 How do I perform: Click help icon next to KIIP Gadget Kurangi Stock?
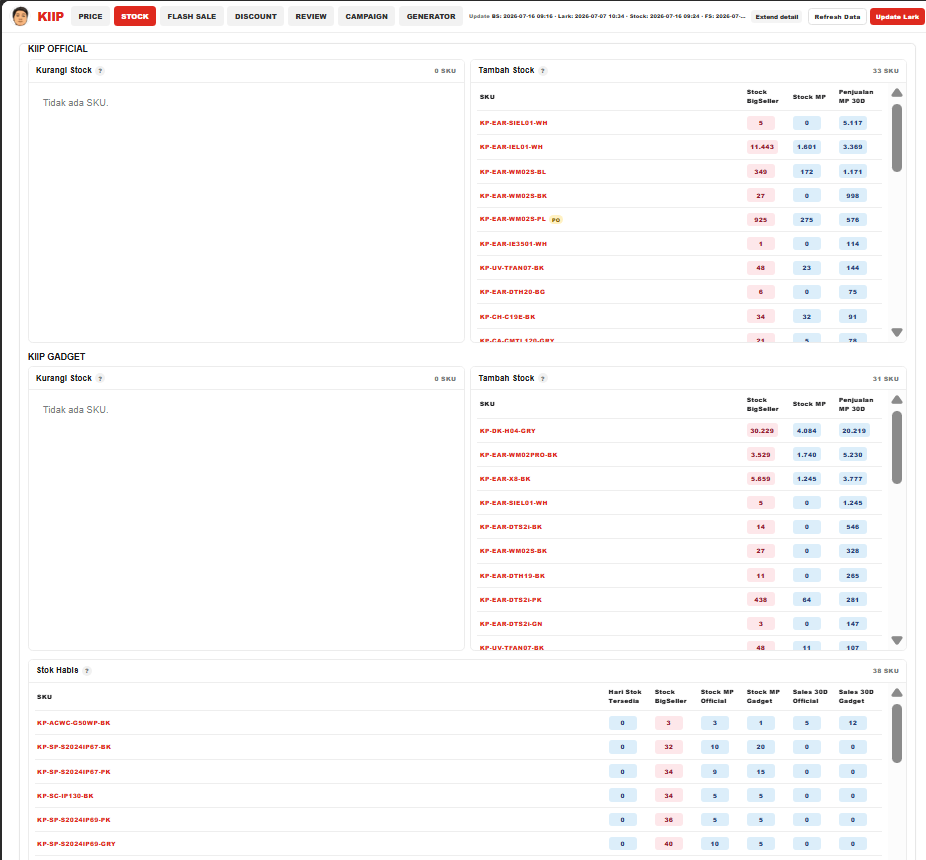100,379
